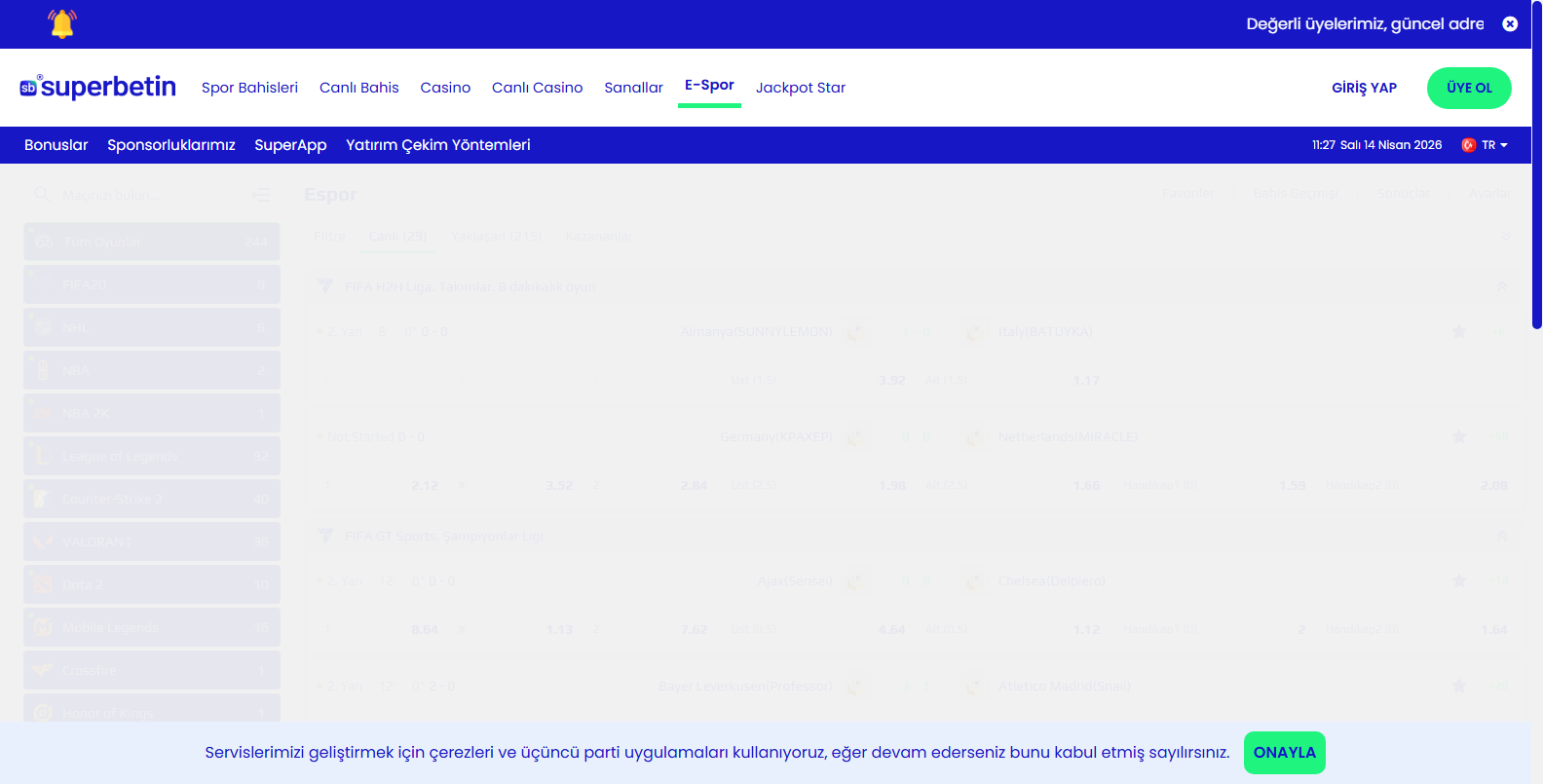Expand all leagues double-chevron
Image resolution: width=1543 pixels, height=784 pixels.
coord(1505,236)
